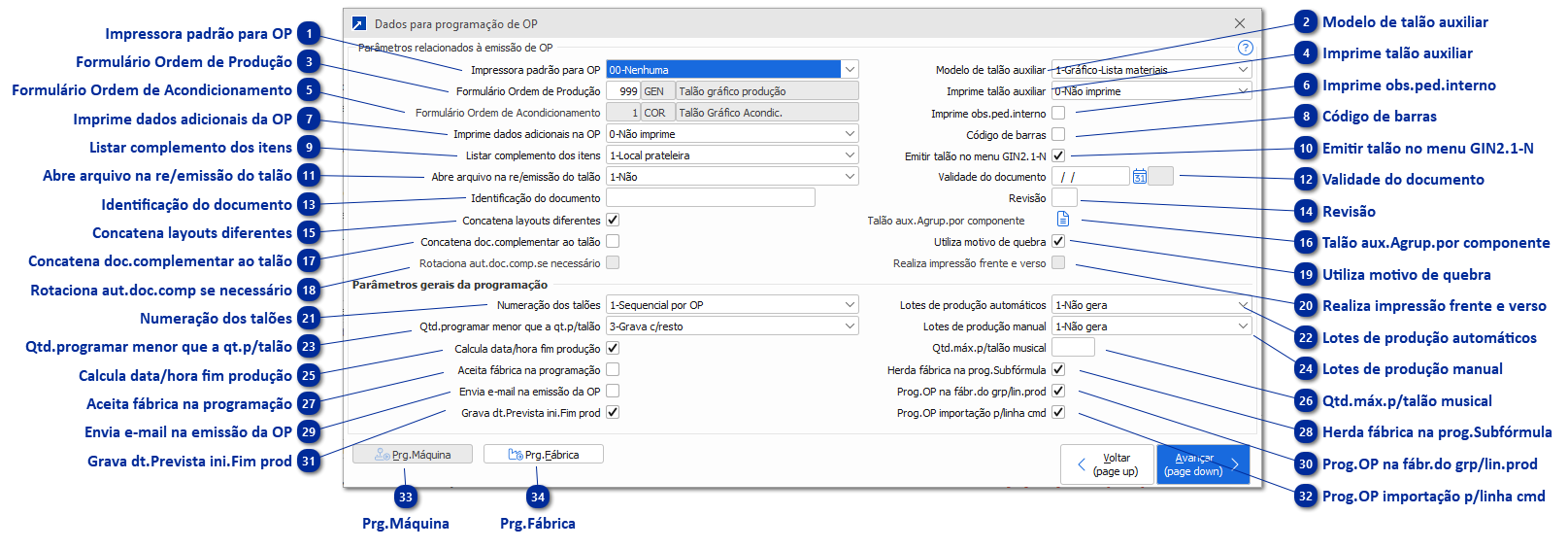
Task: Click 'Parâmetros gerais da programação' heading
Action: point(450,285)
